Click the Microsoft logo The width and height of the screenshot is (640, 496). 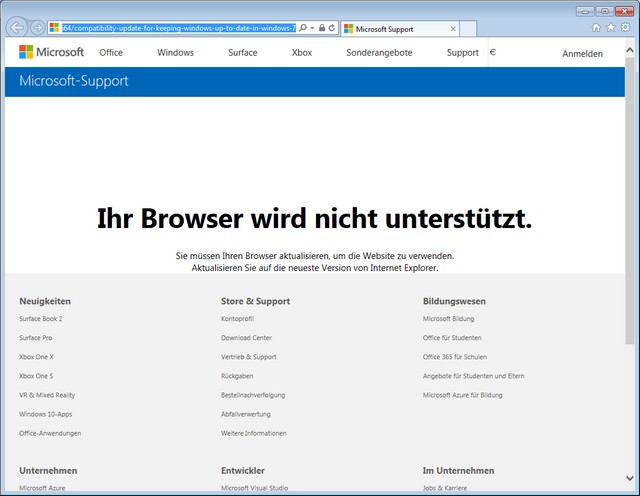click(x=51, y=52)
